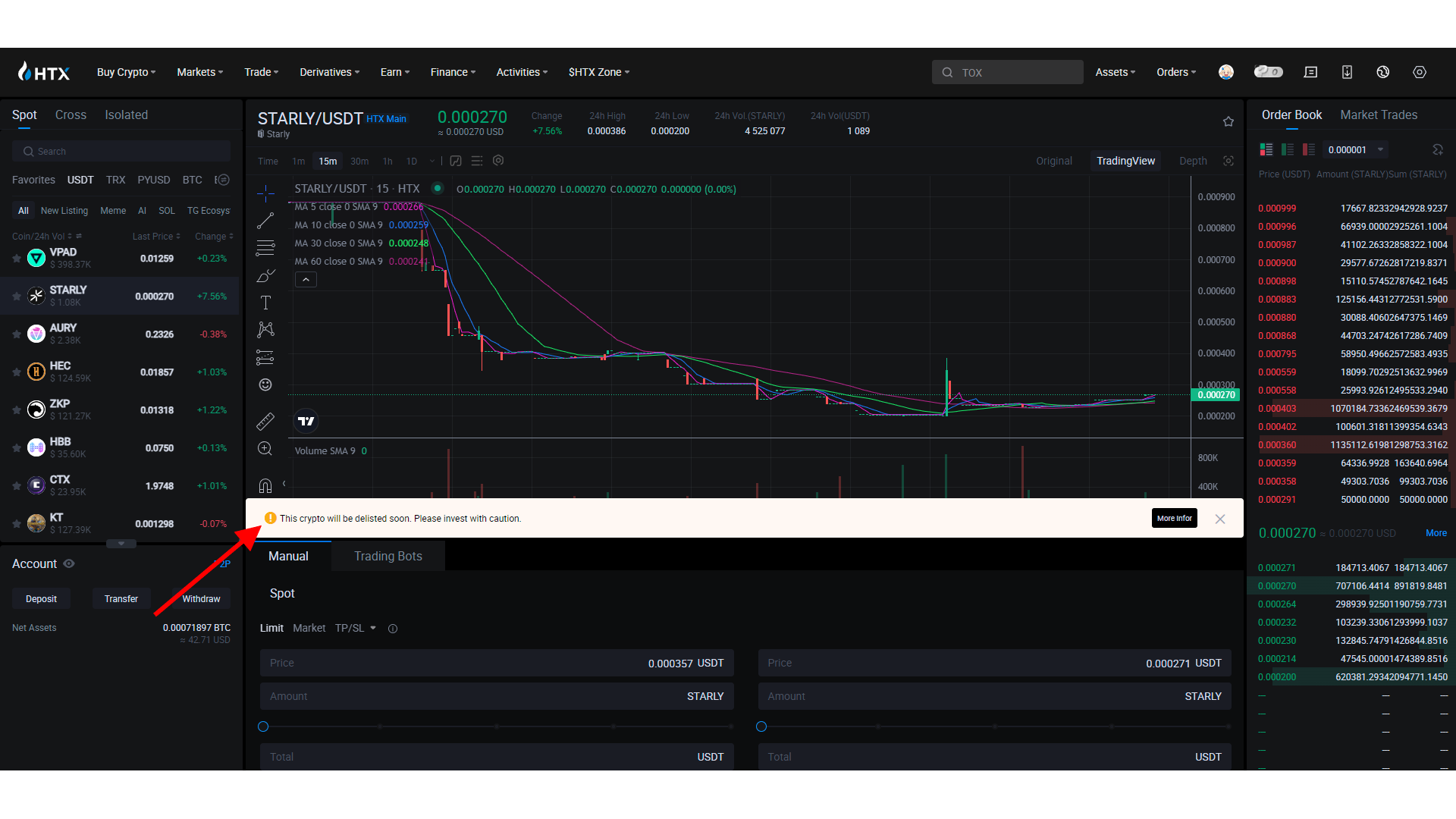
Task: Open chart settings hexagon icon
Action: [x=498, y=161]
